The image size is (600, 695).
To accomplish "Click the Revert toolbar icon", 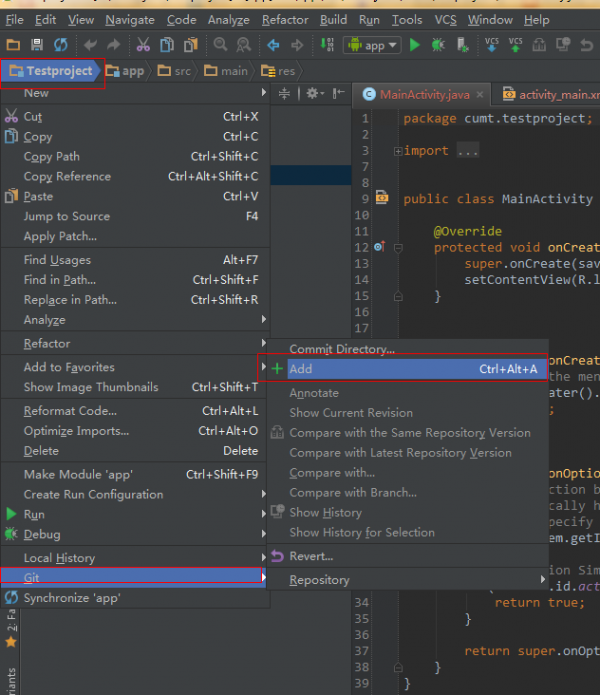I will [586, 45].
